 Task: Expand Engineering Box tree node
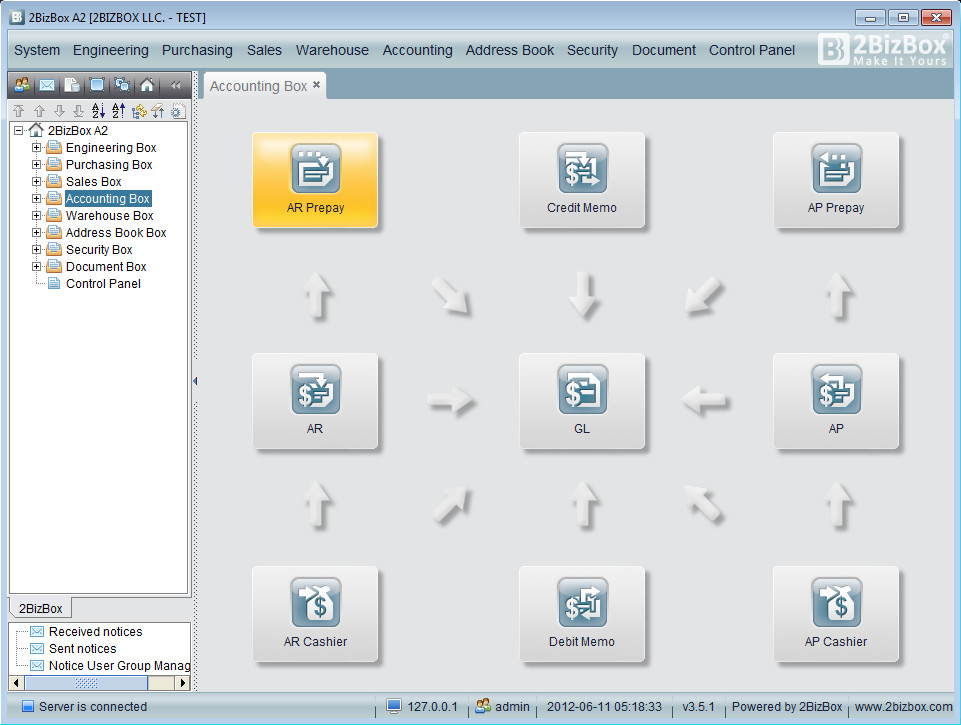pyautogui.click(x=36, y=148)
